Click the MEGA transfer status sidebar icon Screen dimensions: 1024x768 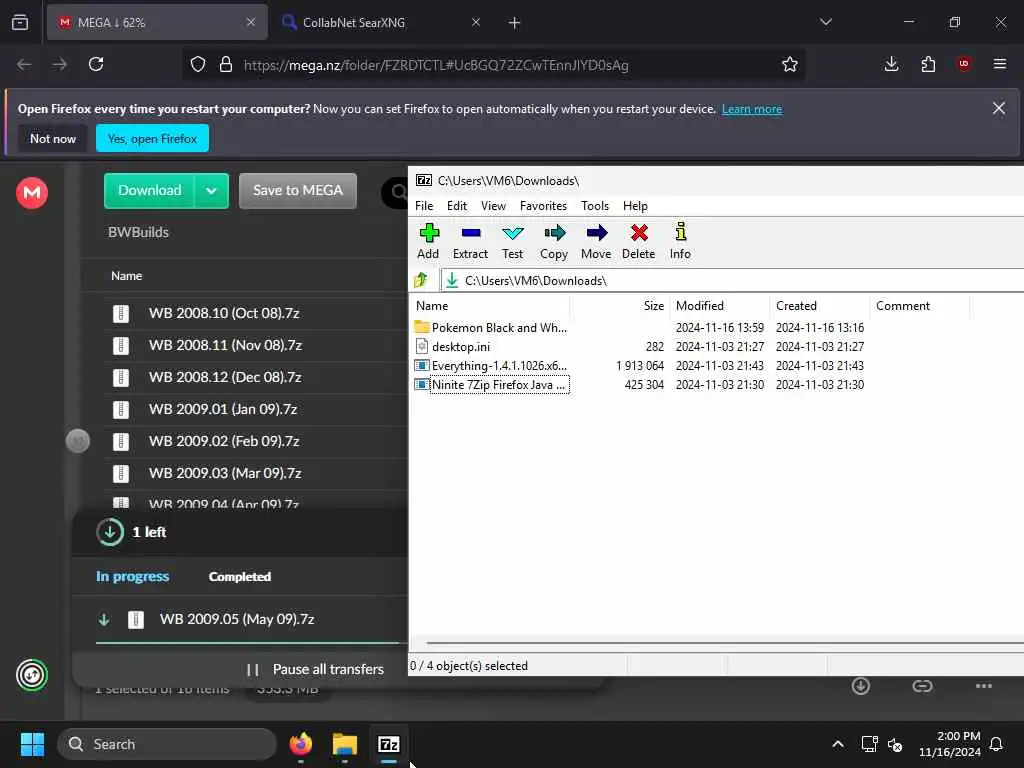(x=32, y=675)
